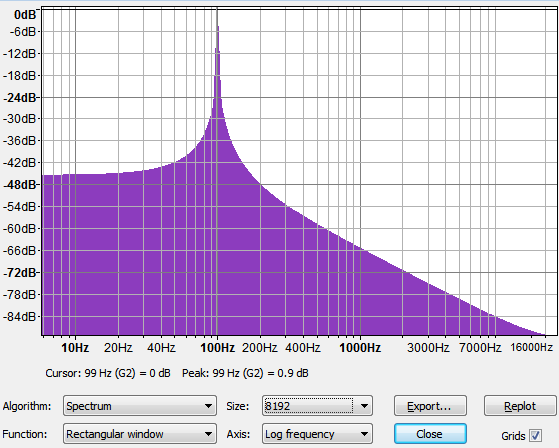The height and width of the screenshot is (448, 559).
Task: Open the Axis dropdown showing Log frequency
Action: tap(317, 434)
